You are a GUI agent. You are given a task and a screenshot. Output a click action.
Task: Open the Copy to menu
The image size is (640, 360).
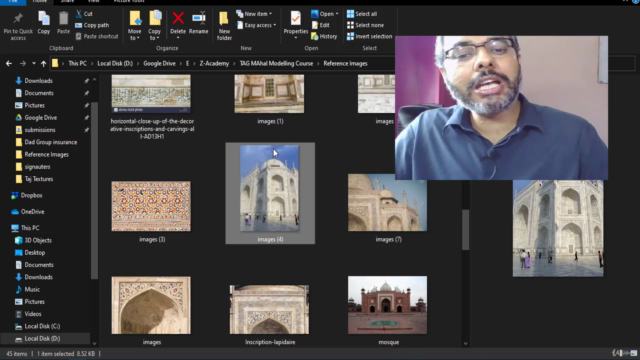point(155,25)
